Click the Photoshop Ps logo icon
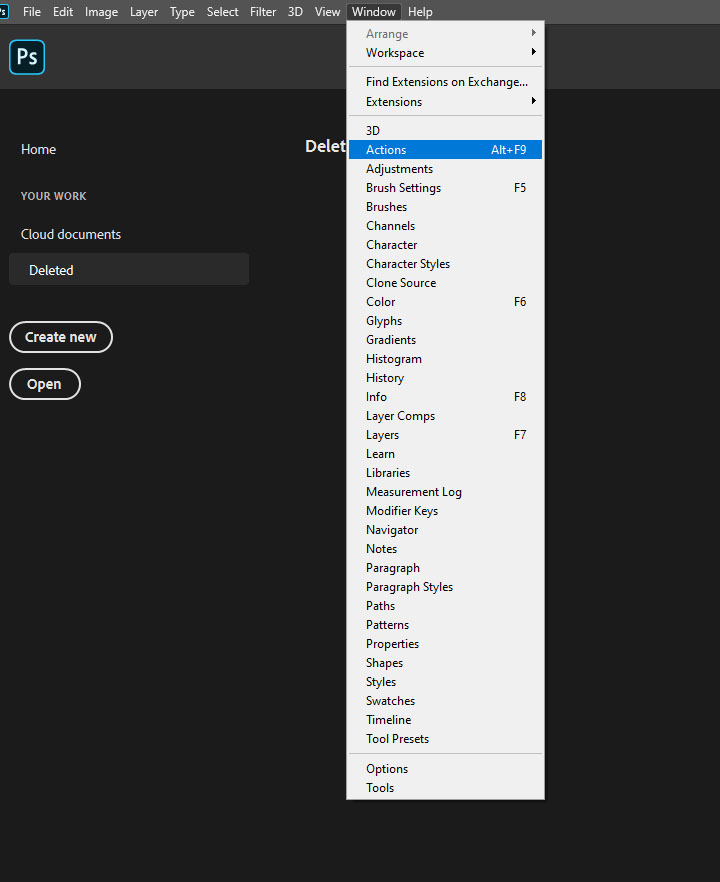The height and width of the screenshot is (882, 720). click(27, 57)
